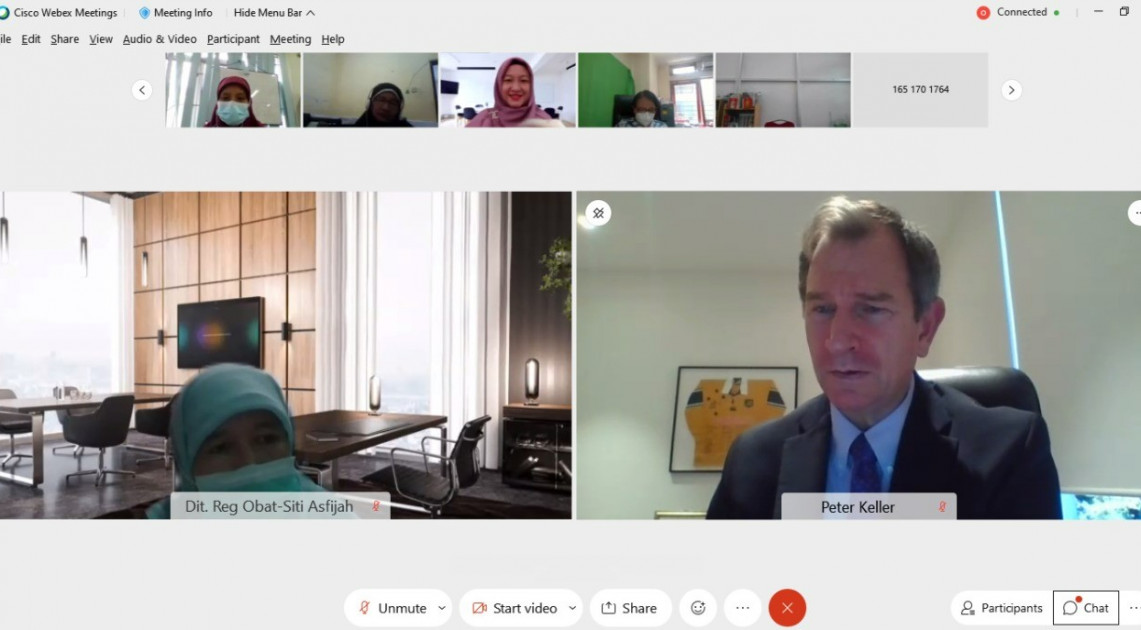Click the Meeting Info shield icon
The width and height of the screenshot is (1141, 630).
pyautogui.click(x=144, y=12)
